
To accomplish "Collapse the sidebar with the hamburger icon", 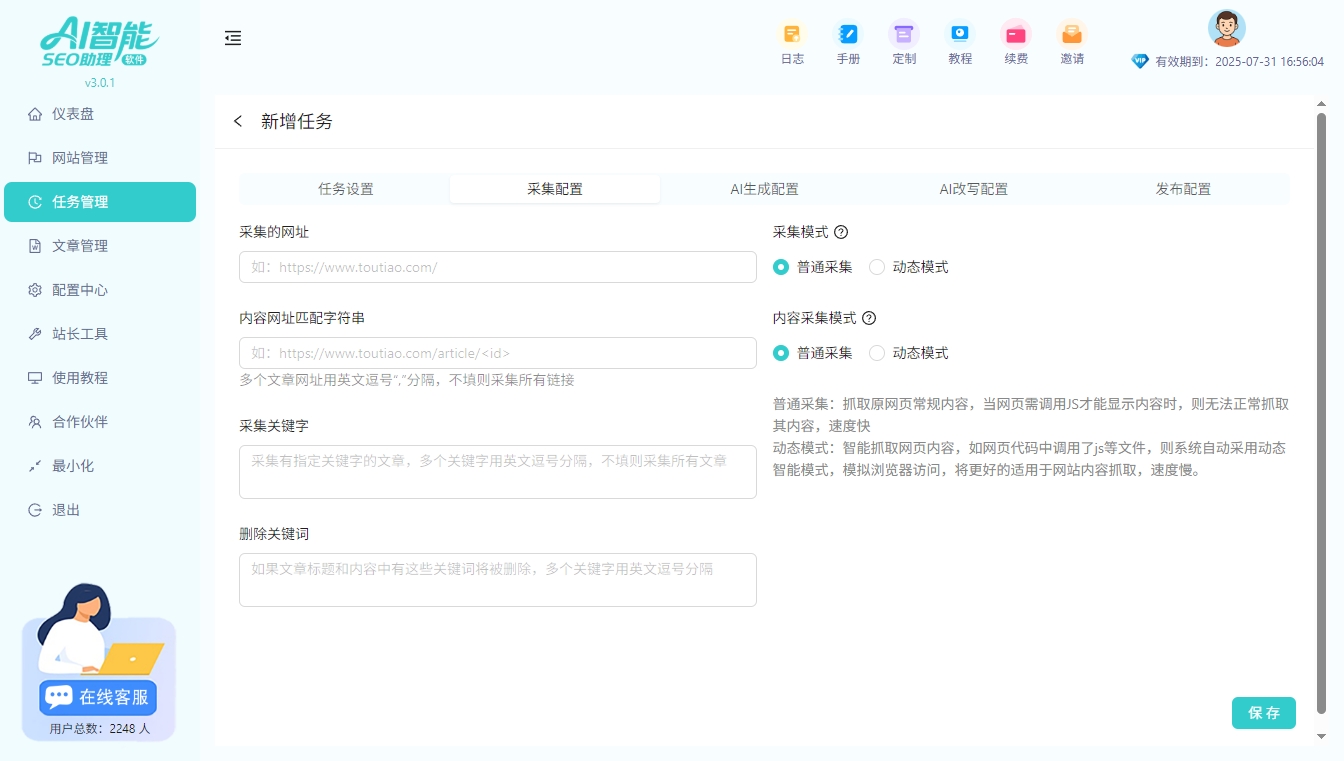I will 233,38.
